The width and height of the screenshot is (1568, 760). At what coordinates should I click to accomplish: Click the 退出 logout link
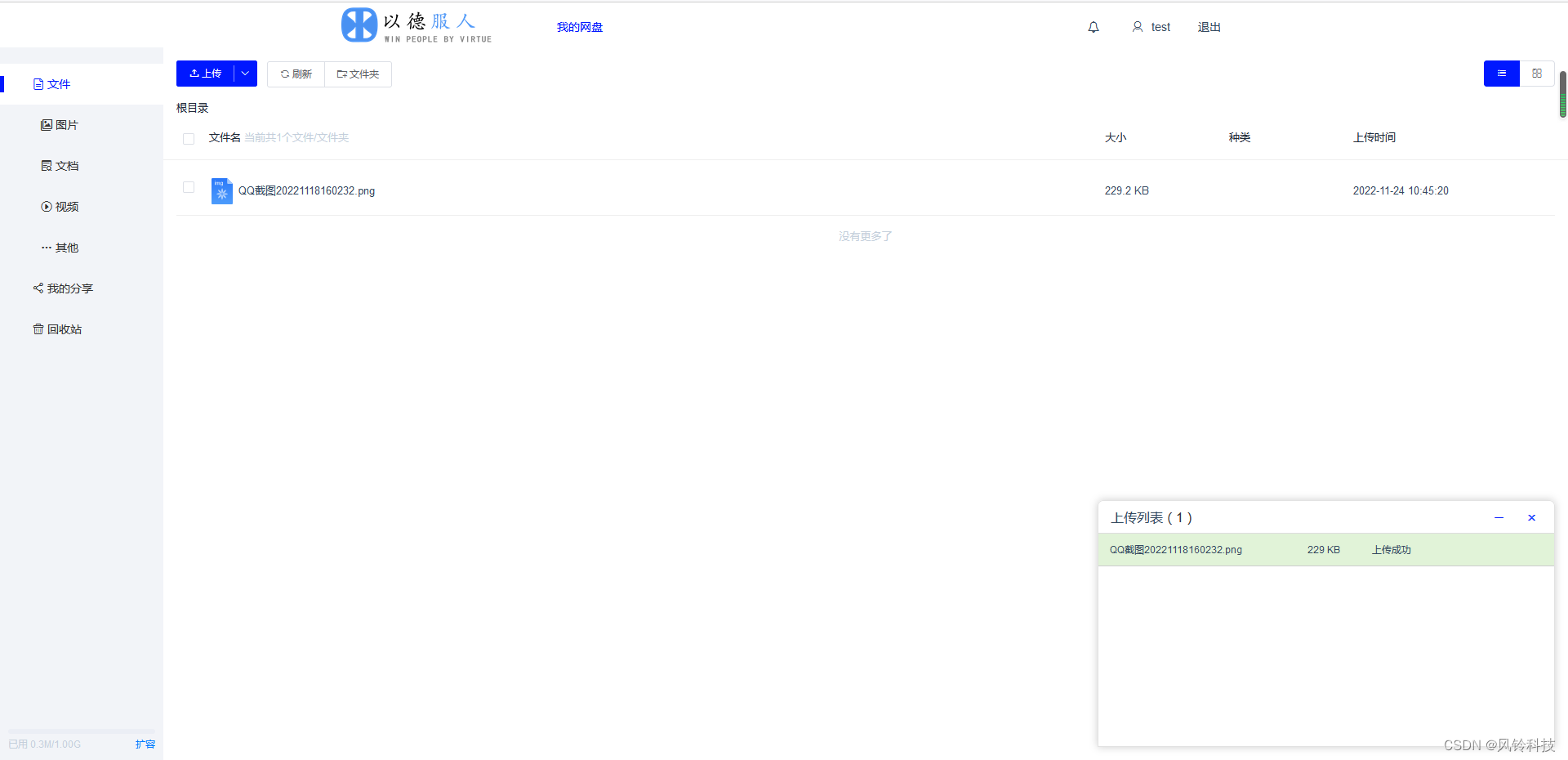[x=1209, y=27]
